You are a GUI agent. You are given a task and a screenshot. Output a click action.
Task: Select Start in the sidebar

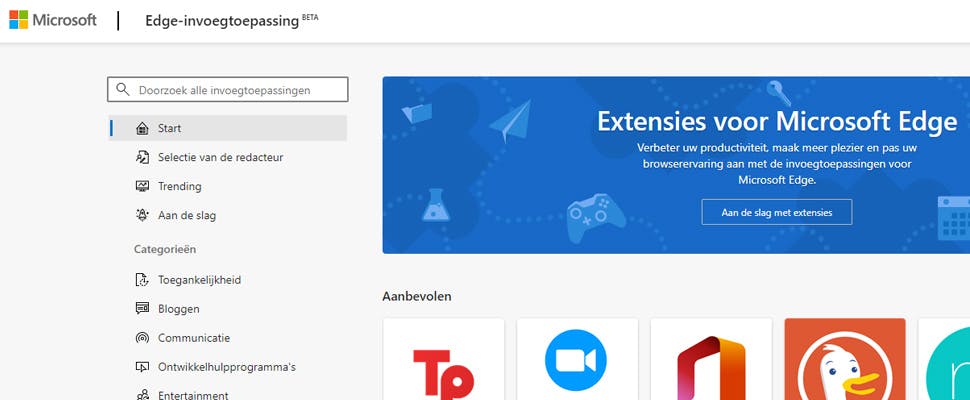[228, 128]
